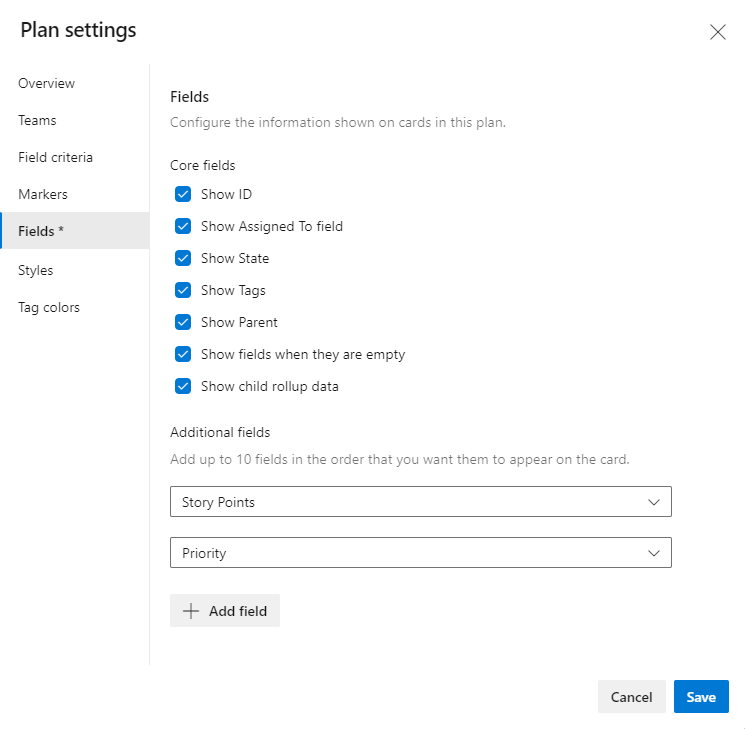This screenshot has height=731, width=745.
Task: Click the Show State label text
Action: pyautogui.click(x=235, y=258)
